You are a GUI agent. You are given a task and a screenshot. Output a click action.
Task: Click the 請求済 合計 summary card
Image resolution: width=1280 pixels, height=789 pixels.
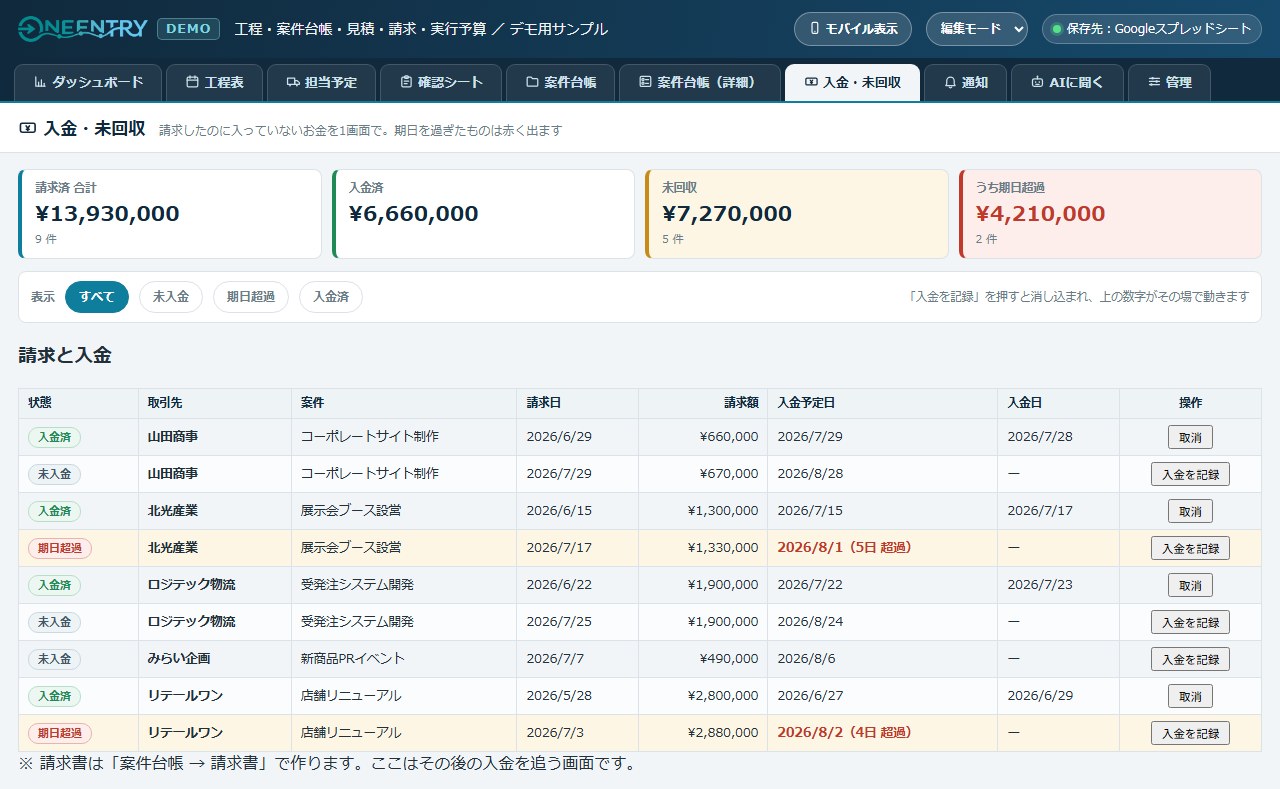170,214
